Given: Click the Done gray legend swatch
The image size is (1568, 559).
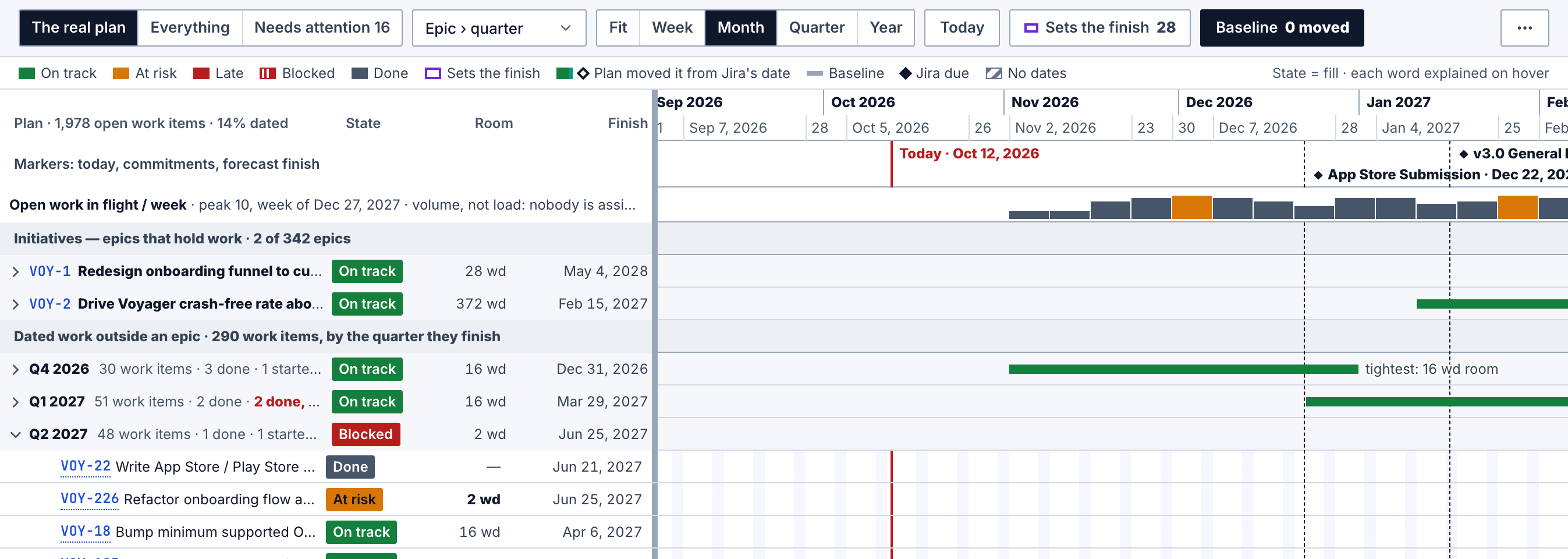Looking at the screenshot, I should [360, 74].
